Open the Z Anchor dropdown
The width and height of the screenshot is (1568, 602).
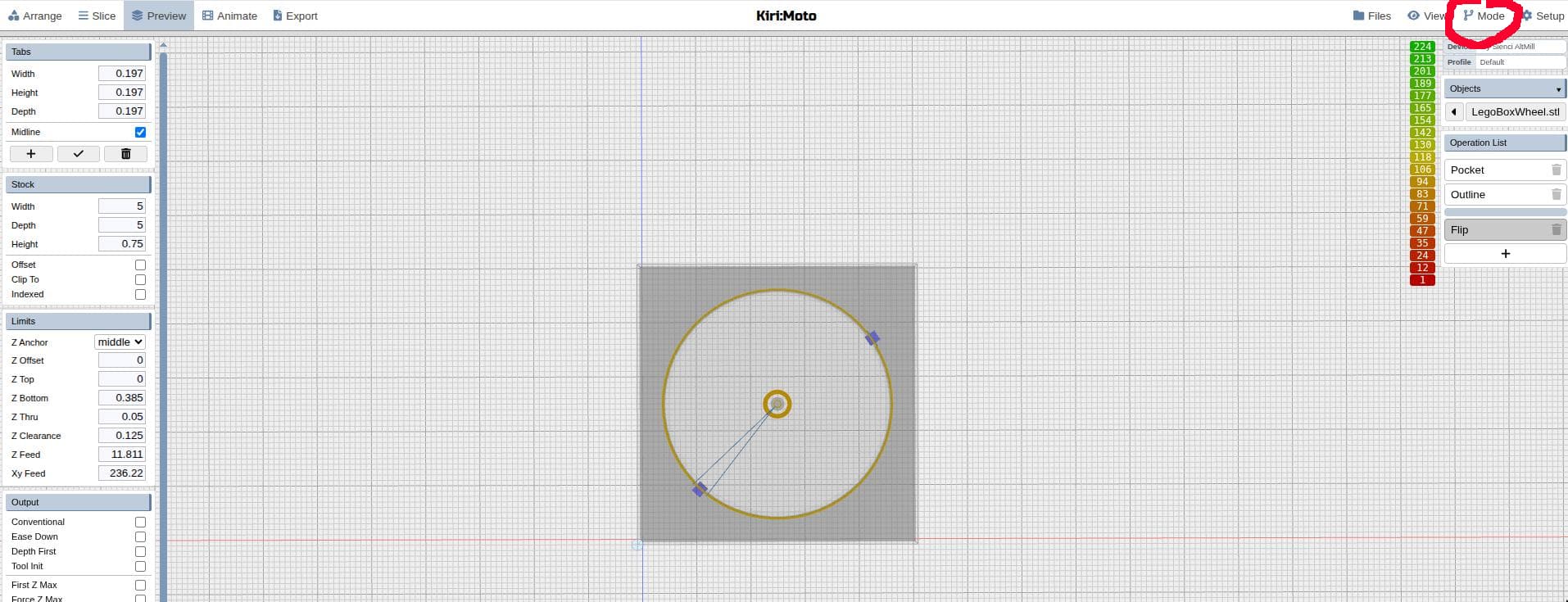pyautogui.click(x=120, y=342)
